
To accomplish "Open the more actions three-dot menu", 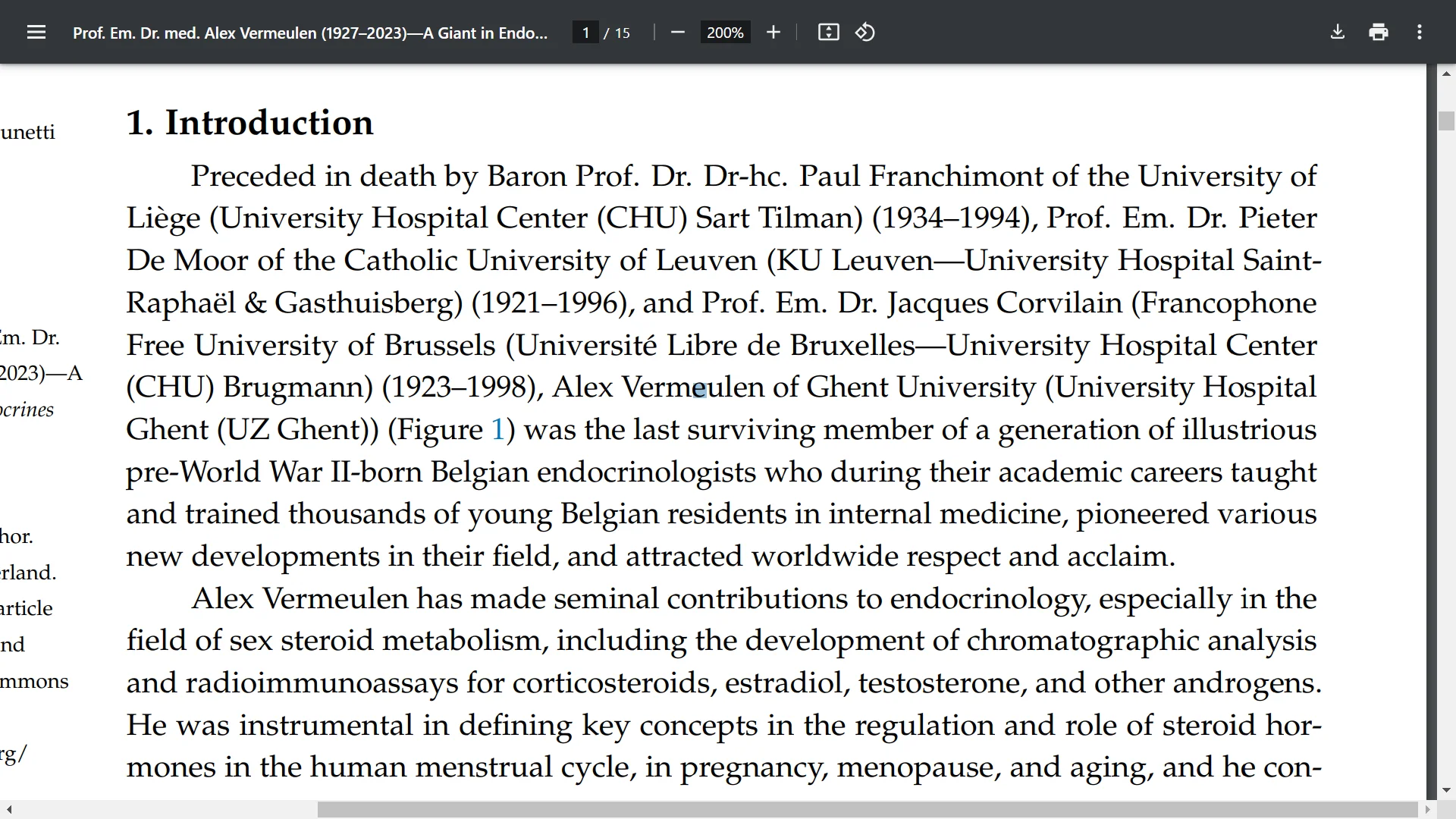I will click(x=1420, y=33).
